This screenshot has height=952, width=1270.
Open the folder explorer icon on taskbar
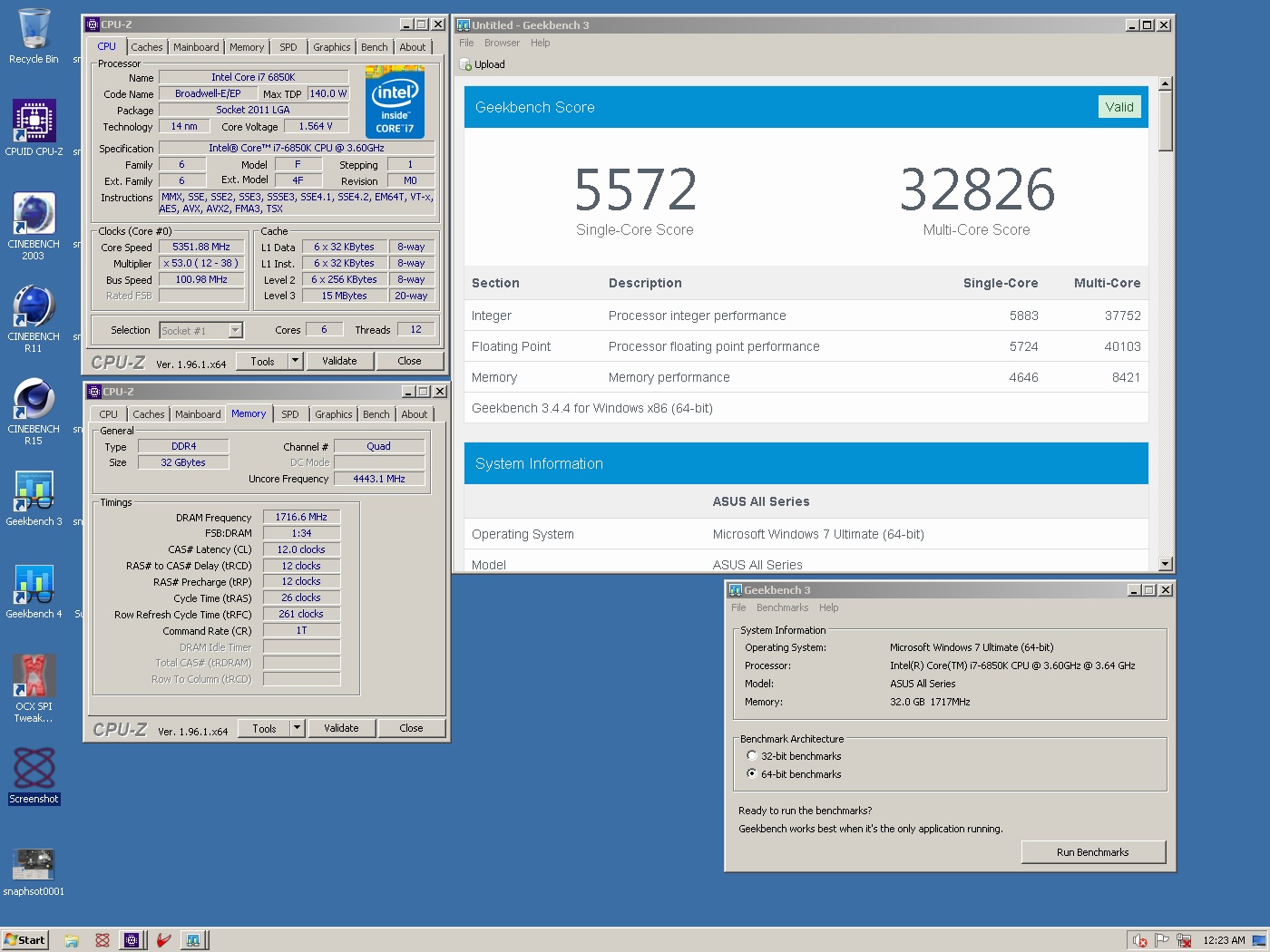[x=72, y=940]
